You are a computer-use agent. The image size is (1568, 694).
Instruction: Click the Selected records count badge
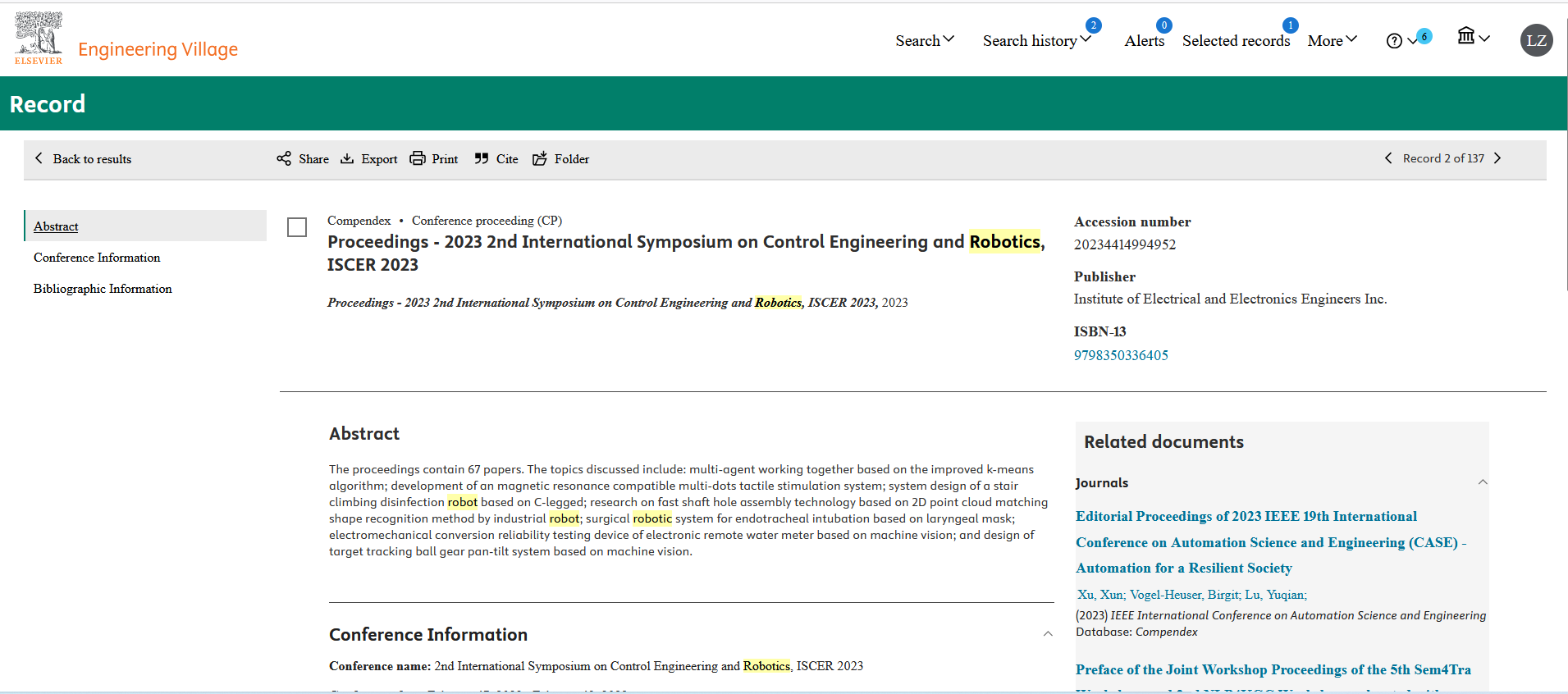point(1290,25)
